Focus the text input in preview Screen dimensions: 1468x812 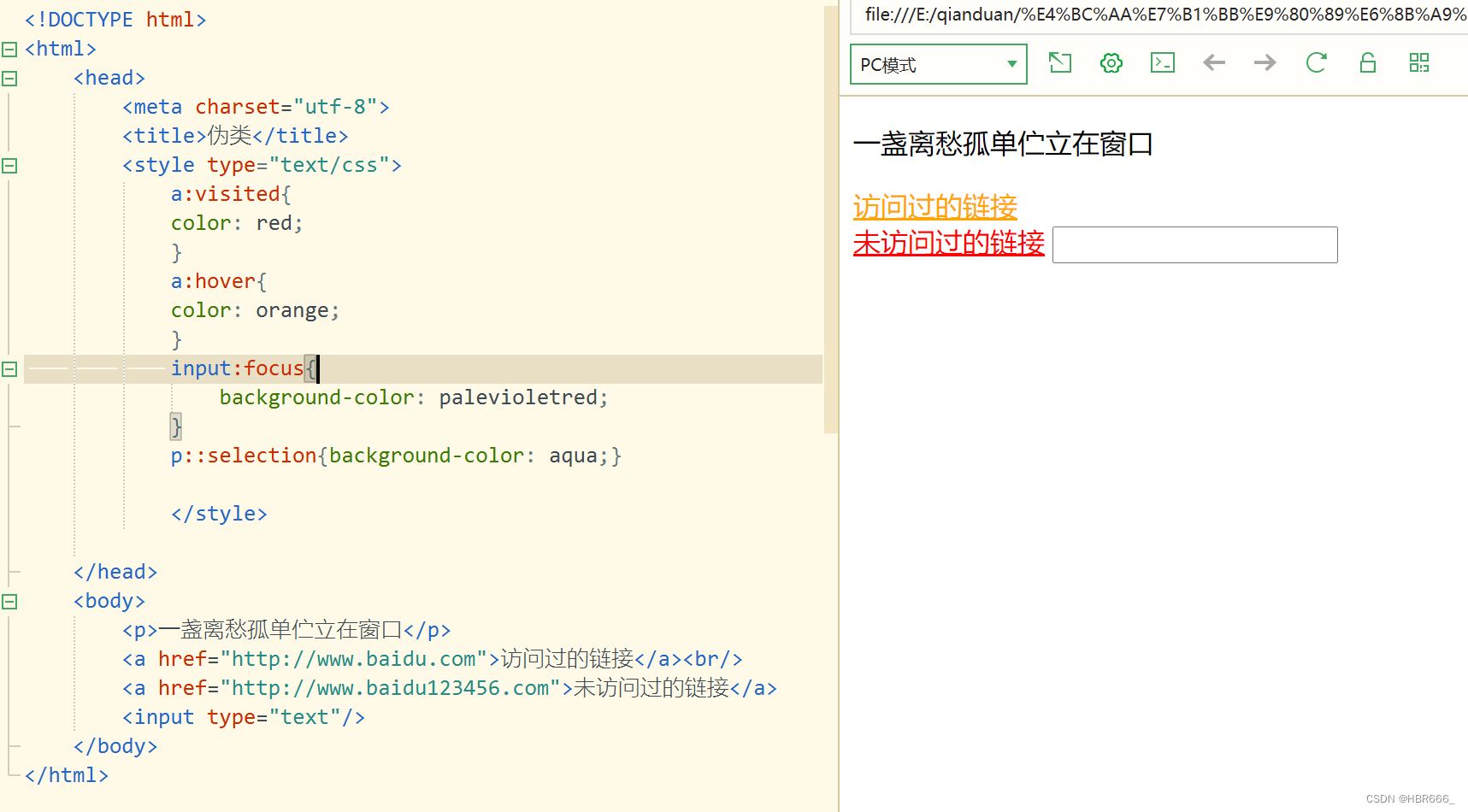[x=1195, y=244]
